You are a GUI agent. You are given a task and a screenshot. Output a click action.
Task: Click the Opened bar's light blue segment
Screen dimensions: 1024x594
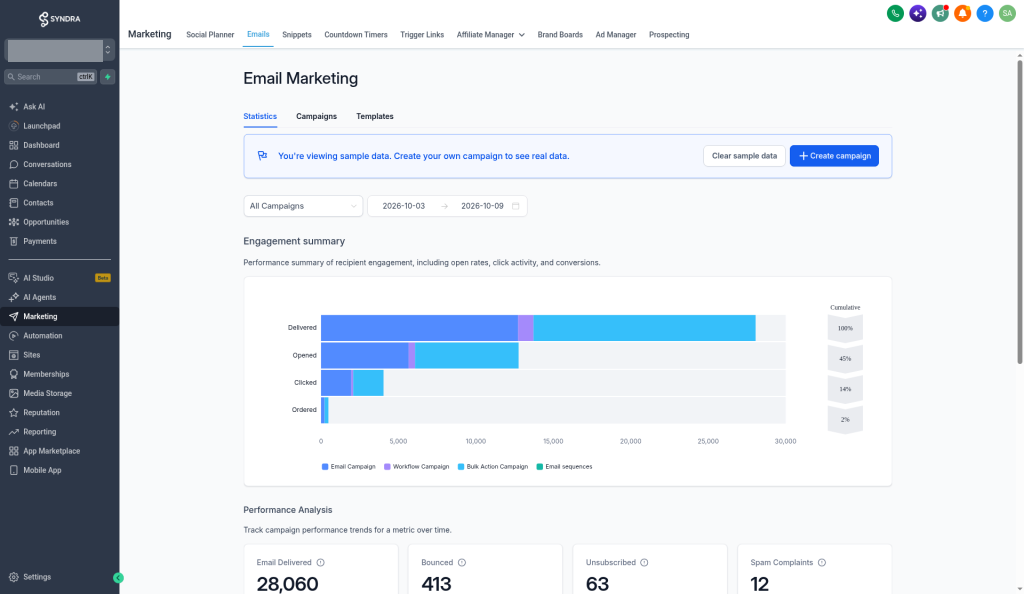[467, 356]
